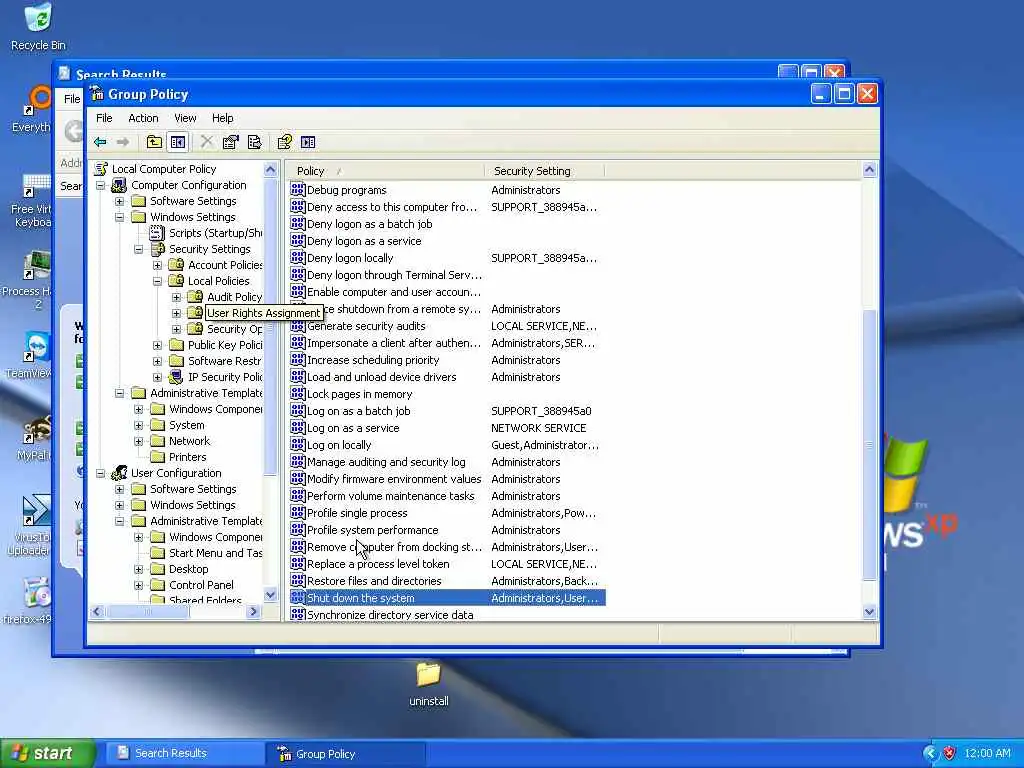The height and width of the screenshot is (768, 1024).
Task: Click the Show/Hide Action Pane toolbar icon
Action: tap(308, 142)
